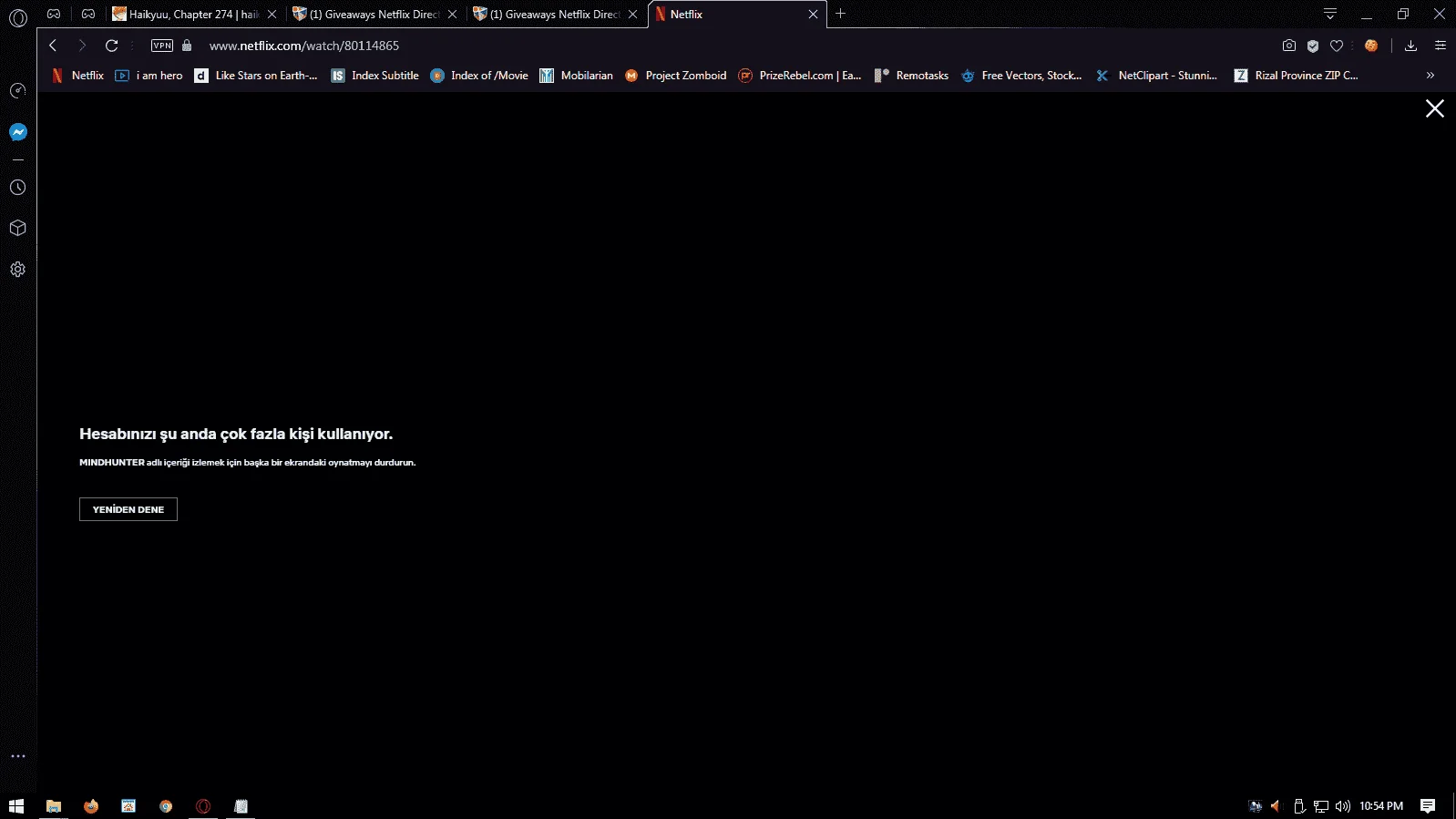
Task: Open Messenger in the Opera sidebar
Action: 17,132
